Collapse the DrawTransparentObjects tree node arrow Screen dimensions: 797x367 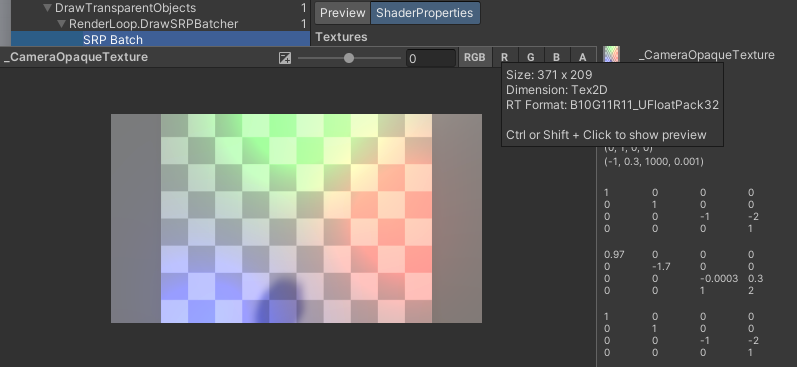[48, 8]
